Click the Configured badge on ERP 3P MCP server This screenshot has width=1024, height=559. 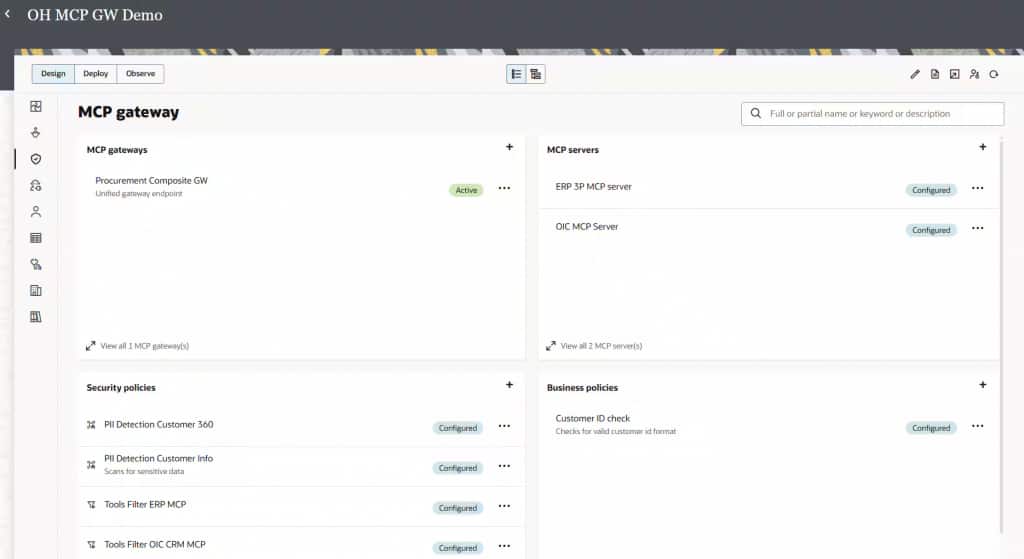[931, 190]
